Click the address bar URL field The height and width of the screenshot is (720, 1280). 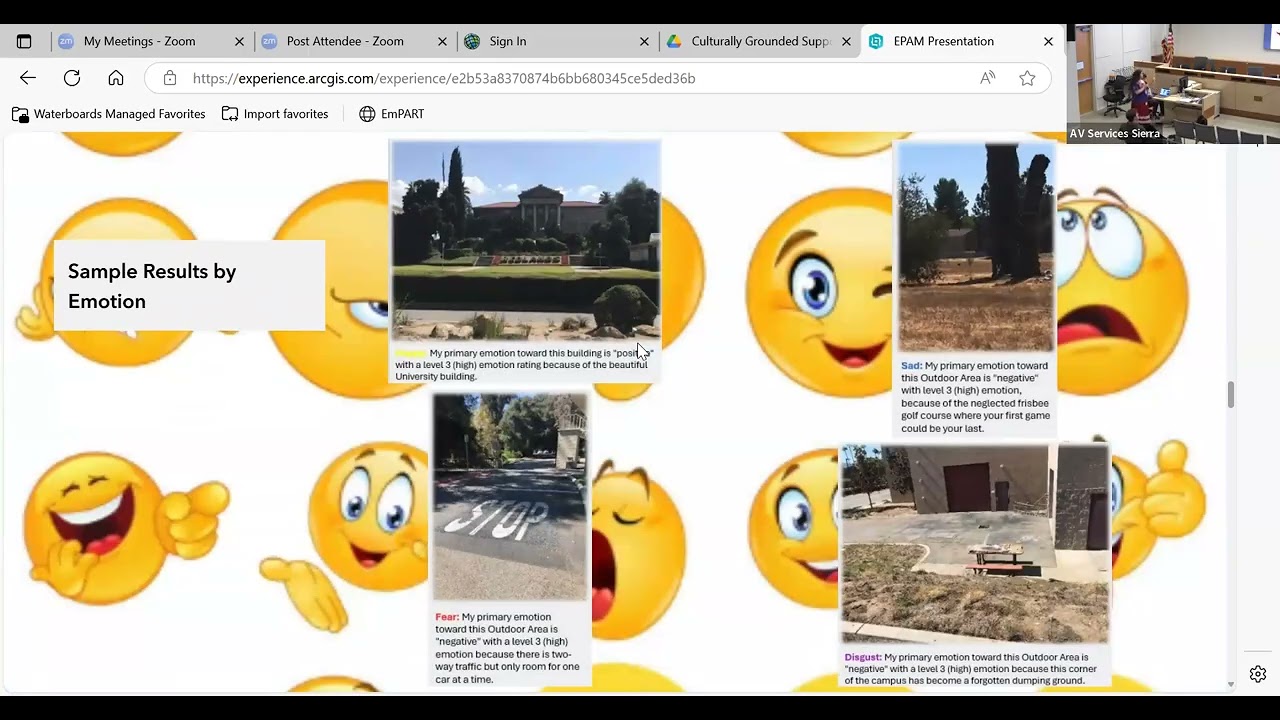(x=598, y=78)
